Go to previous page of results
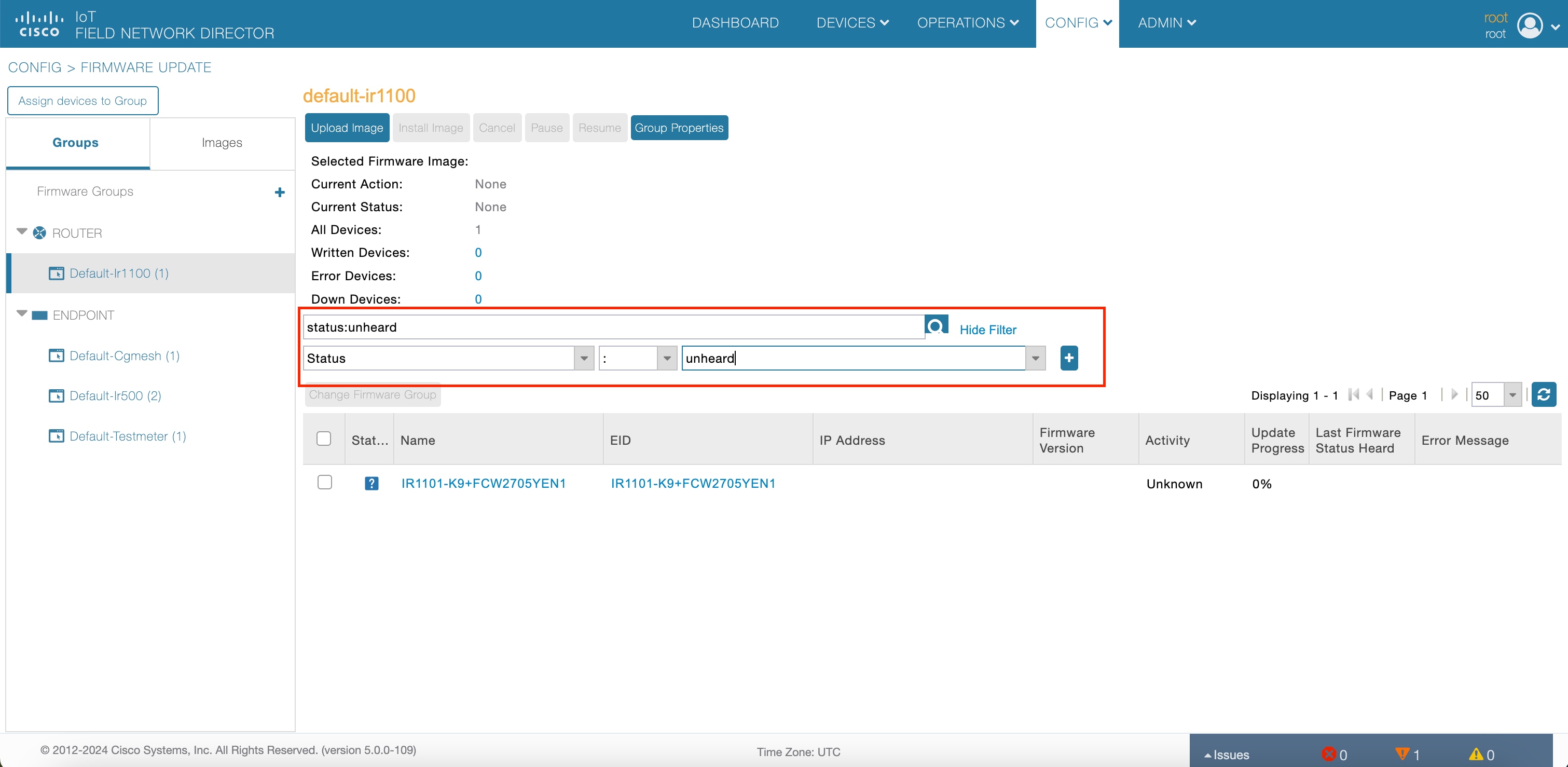This screenshot has width=1568, height=767. coord(1370,394)
